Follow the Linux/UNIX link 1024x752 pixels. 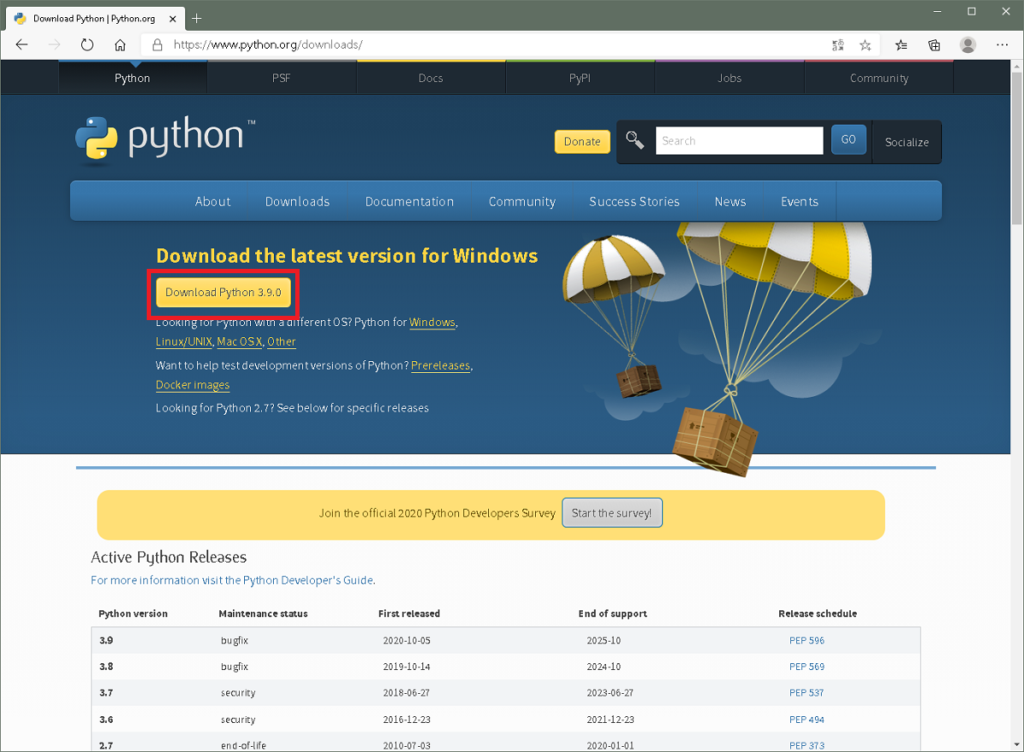coord(184,341)
